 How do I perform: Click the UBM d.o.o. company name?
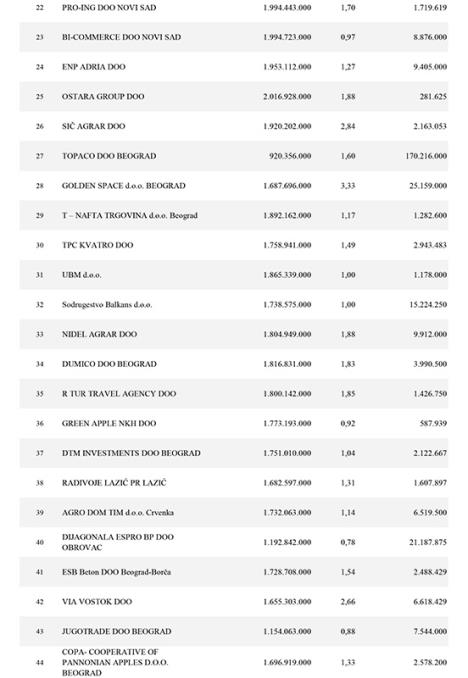(x=81, y=275)
